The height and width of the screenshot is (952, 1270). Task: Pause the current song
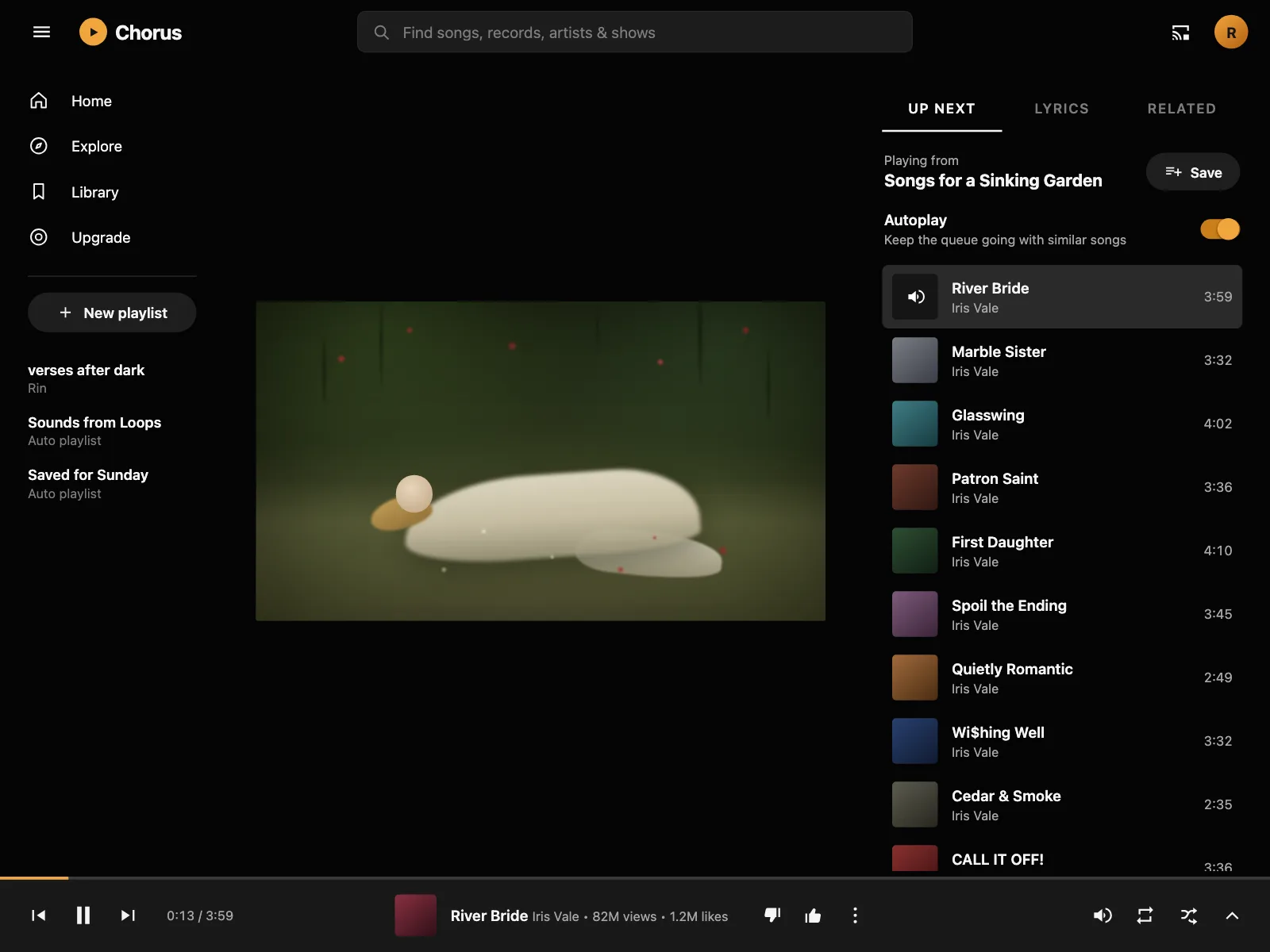pos(83,916)
